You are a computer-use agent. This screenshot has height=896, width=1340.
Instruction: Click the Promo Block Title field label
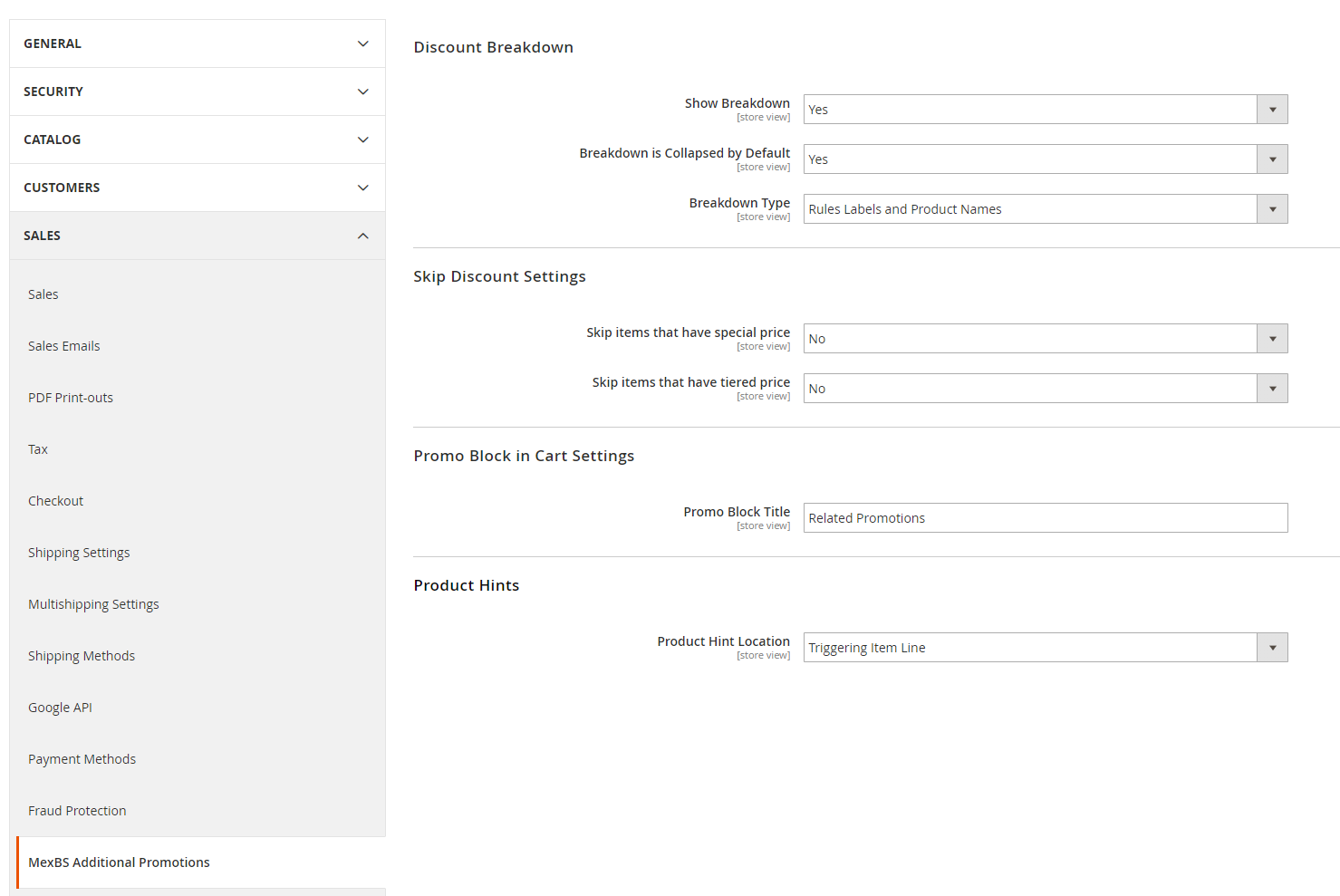pos(737,512)
